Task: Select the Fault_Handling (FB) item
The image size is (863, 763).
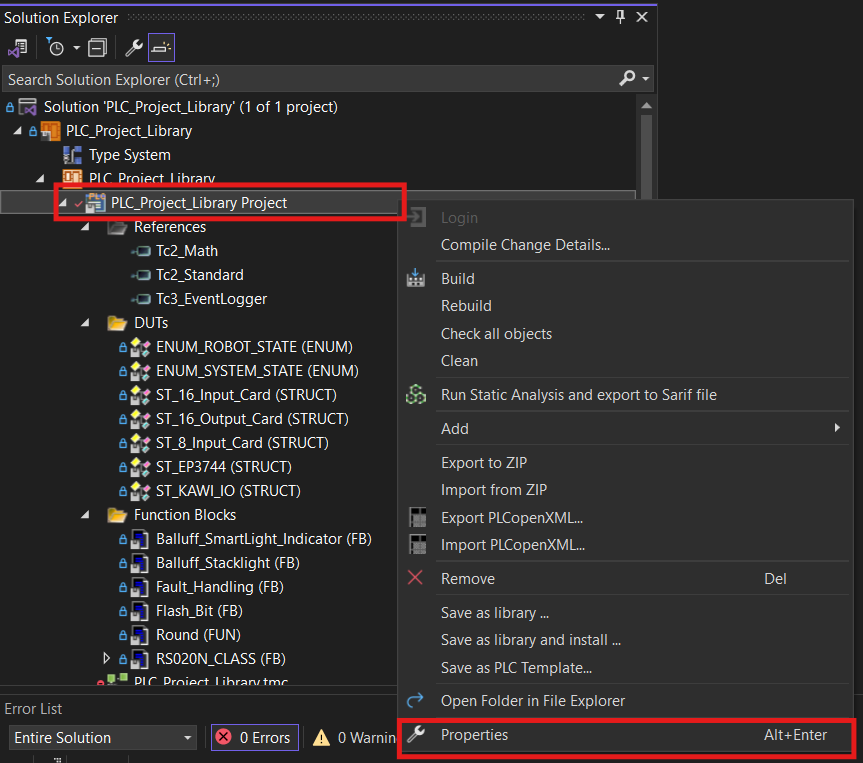Action: point(220,587)
